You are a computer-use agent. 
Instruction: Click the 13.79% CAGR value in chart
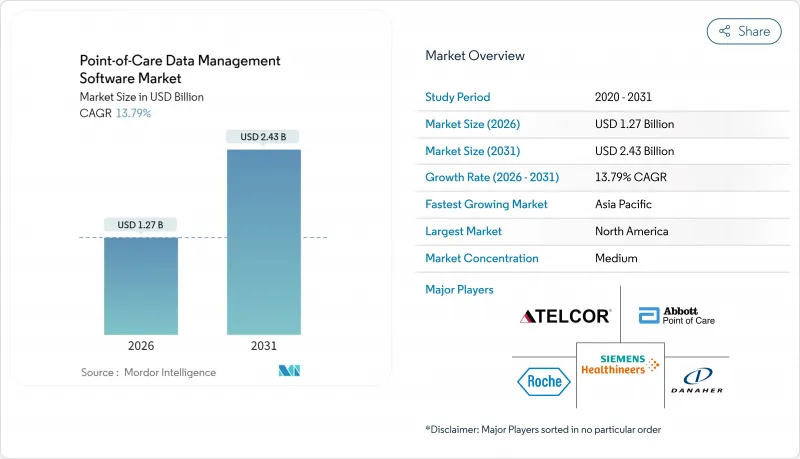click(134, 113)
